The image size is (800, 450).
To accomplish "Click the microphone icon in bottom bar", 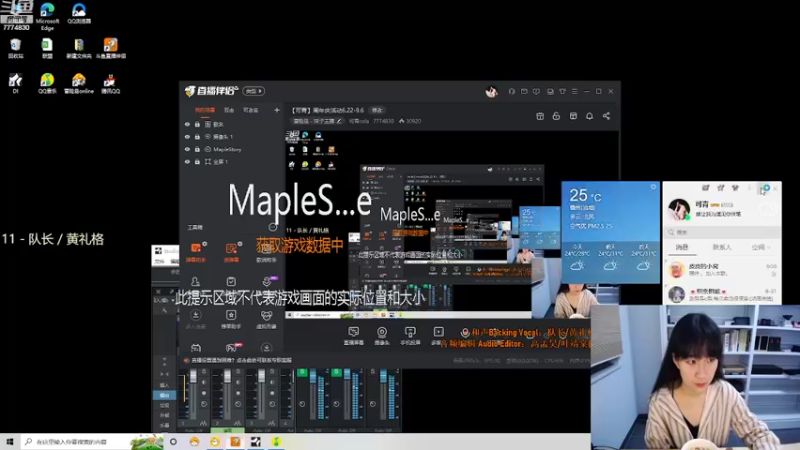I will [465, 333].
